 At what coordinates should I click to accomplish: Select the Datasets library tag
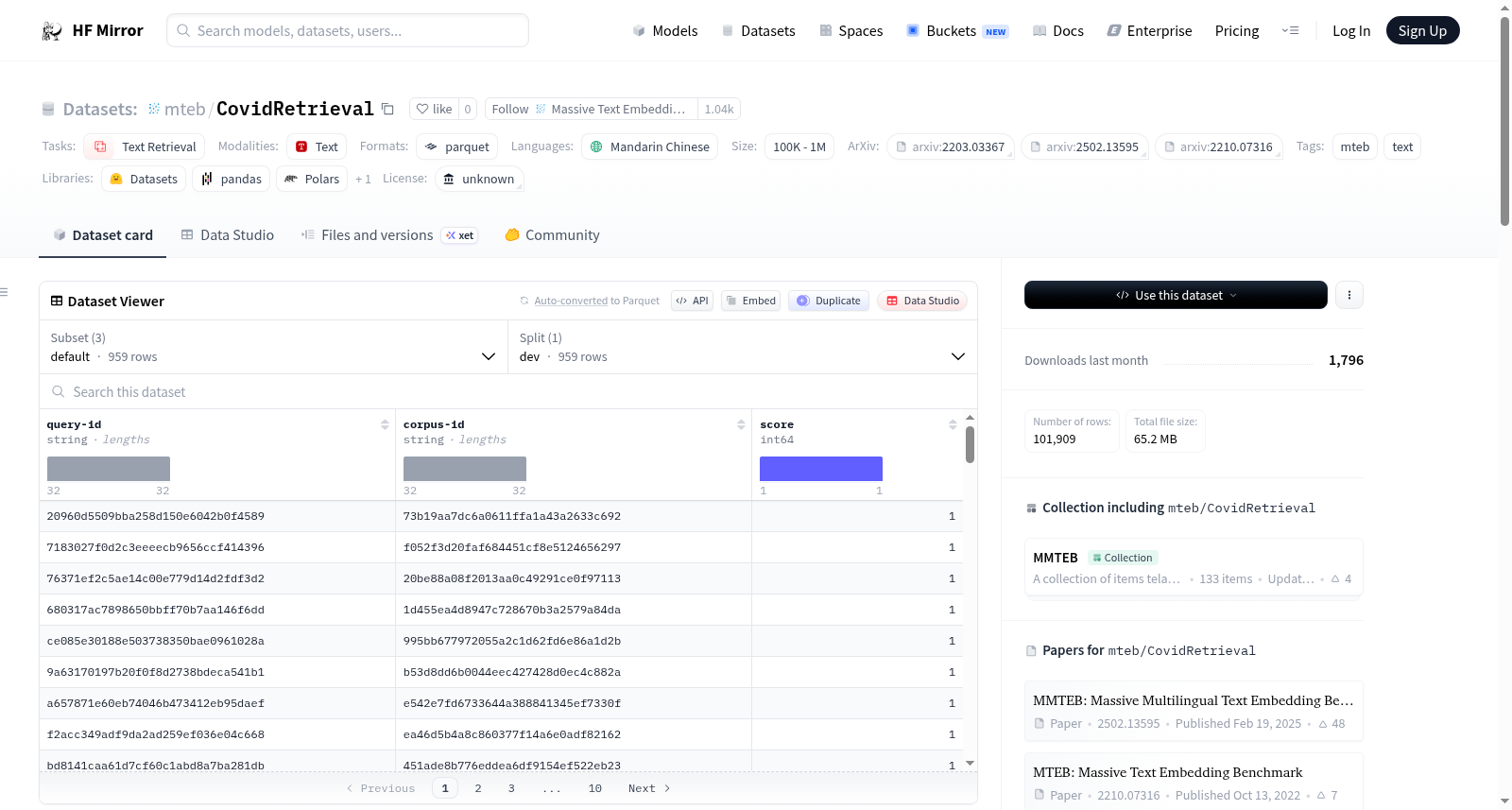pyautogui.click(x=144, y=179)
